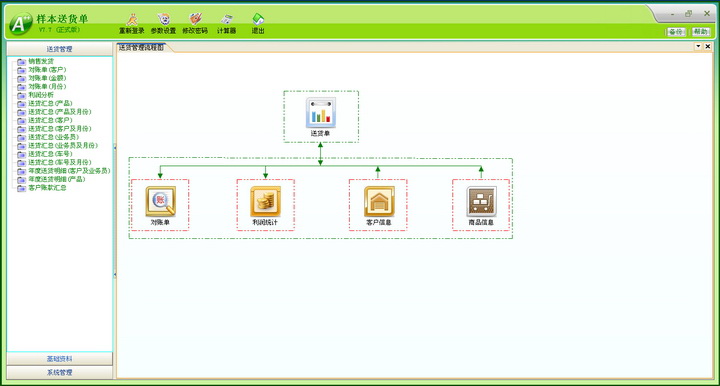Open 对账单 (金额) in the tree

[47, 78]
